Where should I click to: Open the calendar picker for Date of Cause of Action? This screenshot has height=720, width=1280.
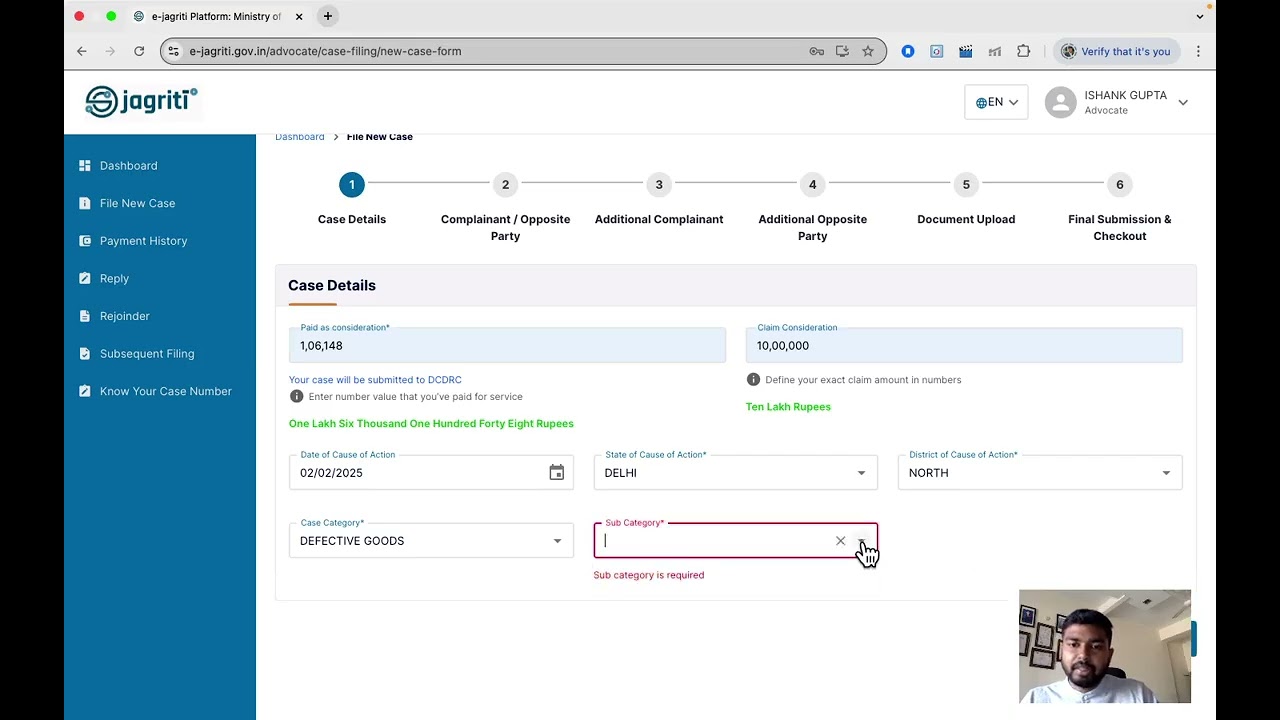pyautogui.click(x=557, y=473)
